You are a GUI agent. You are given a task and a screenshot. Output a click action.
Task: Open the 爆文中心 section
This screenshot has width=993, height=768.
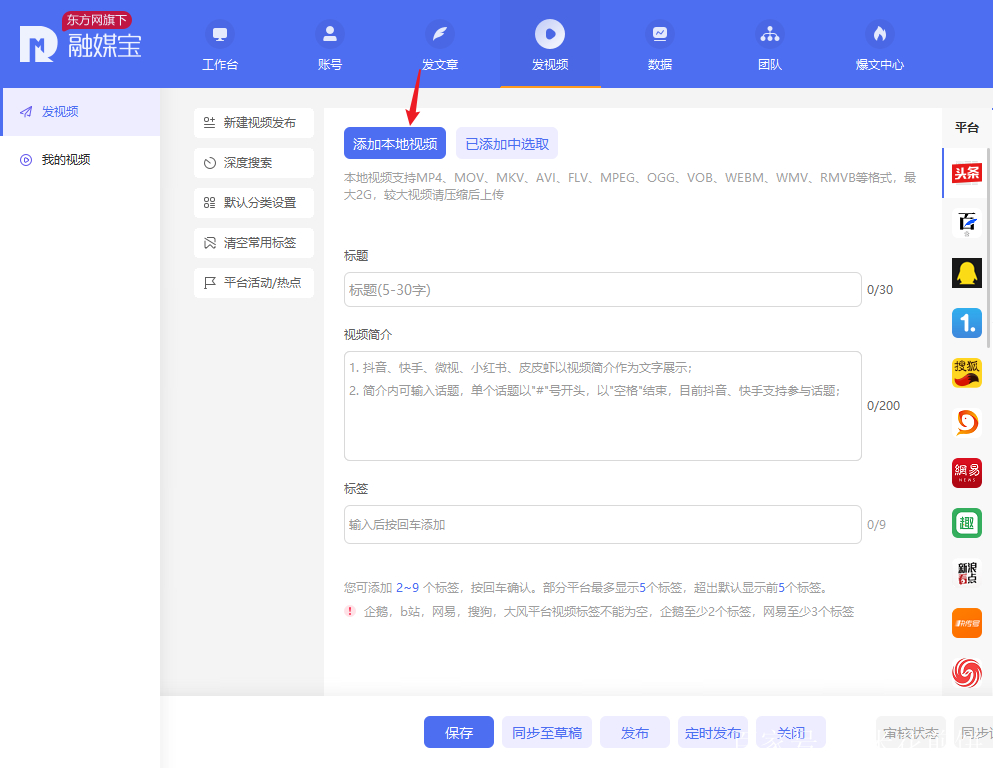[x=879, y=44]
